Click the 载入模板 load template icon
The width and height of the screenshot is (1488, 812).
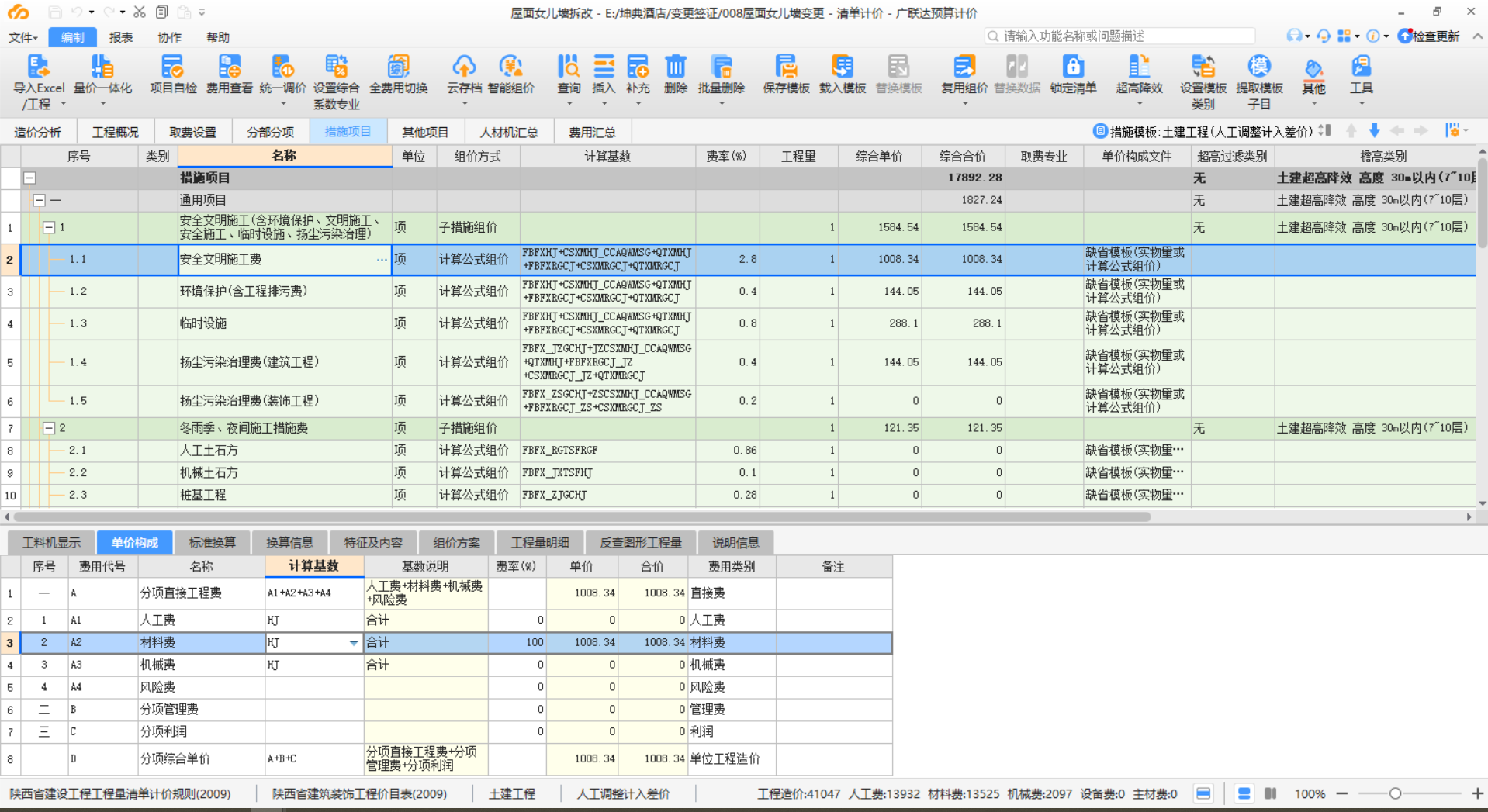tap(843, 67)
